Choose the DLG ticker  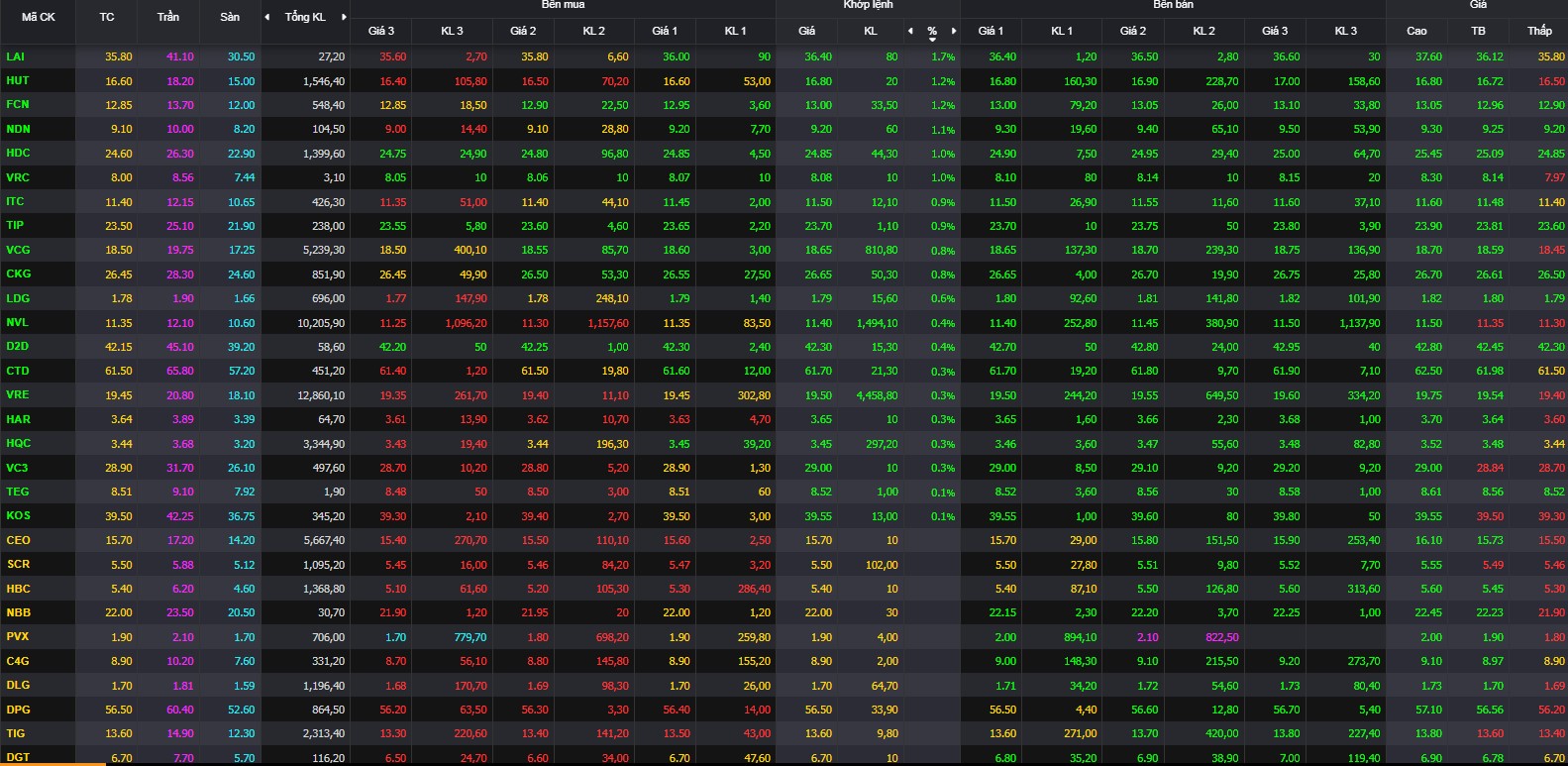tap(18, 685)
